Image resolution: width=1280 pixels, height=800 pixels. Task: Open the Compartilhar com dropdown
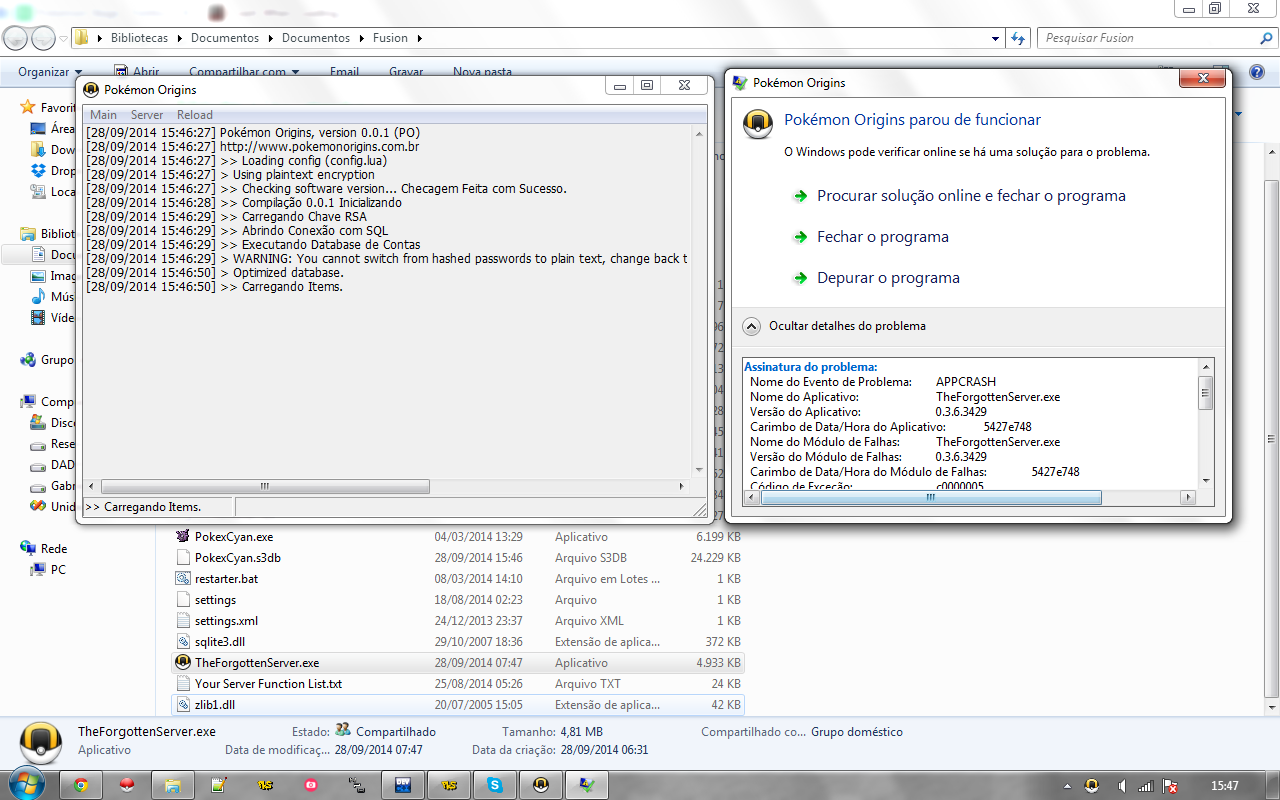(x=244, y=72)
